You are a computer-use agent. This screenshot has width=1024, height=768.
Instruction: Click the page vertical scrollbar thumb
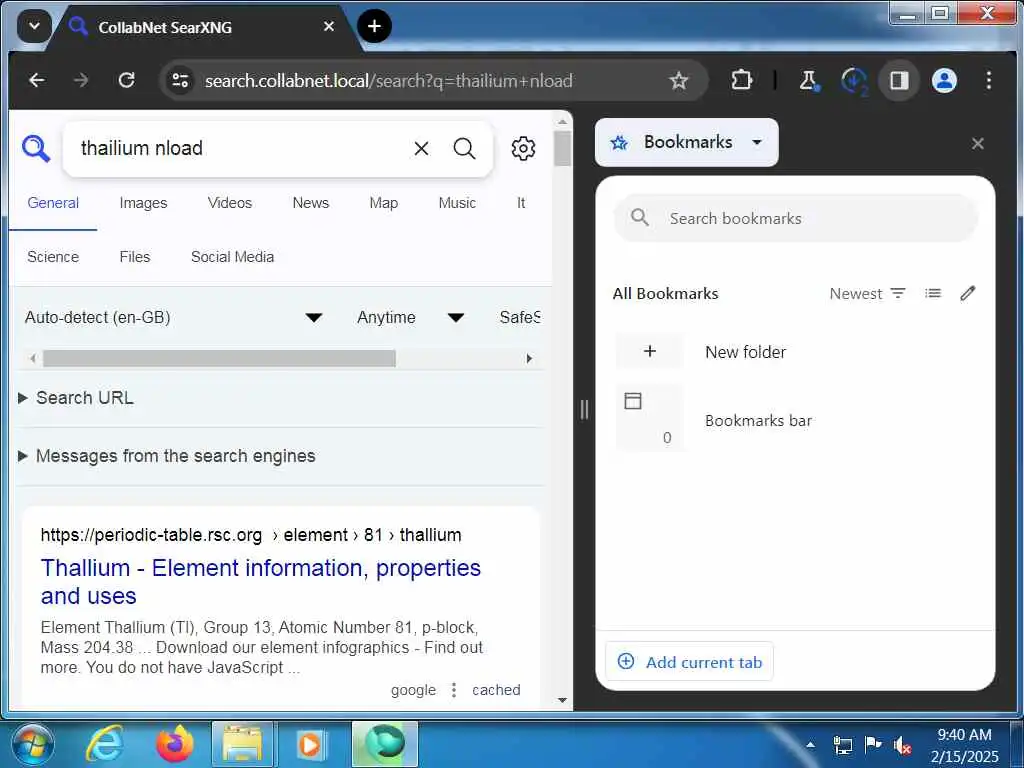pyautogui.click(x=562, y=148)
